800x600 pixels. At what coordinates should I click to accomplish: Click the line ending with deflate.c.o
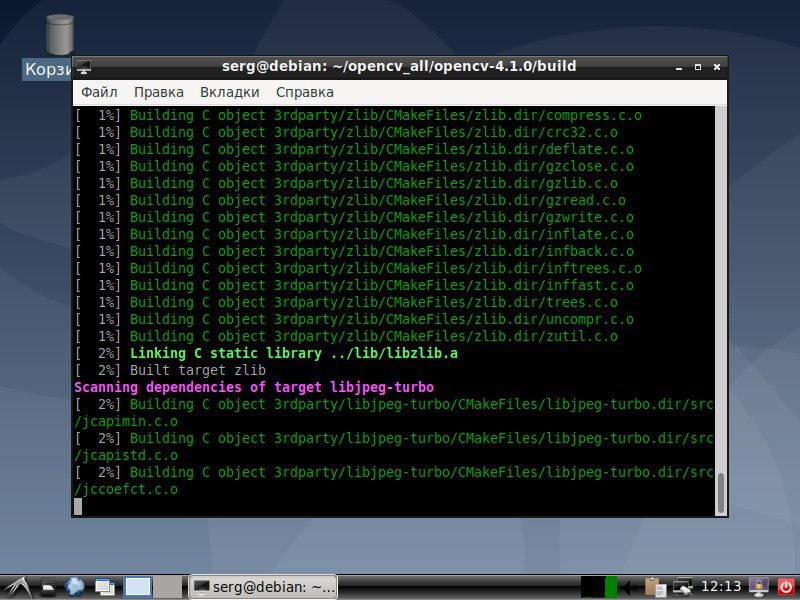click(354, 149)
